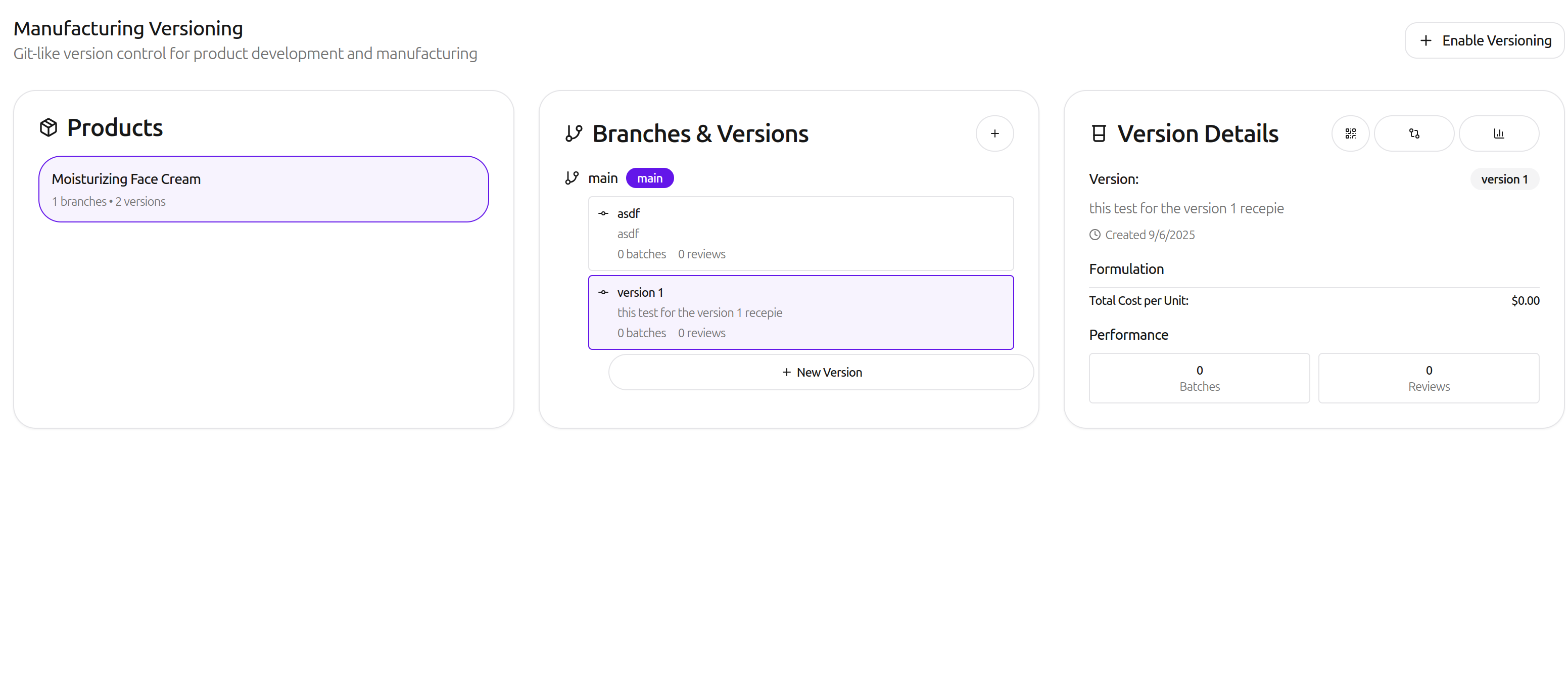Select the version 1 entry in list
This screenshot has width=1568, height=680.
800,312
